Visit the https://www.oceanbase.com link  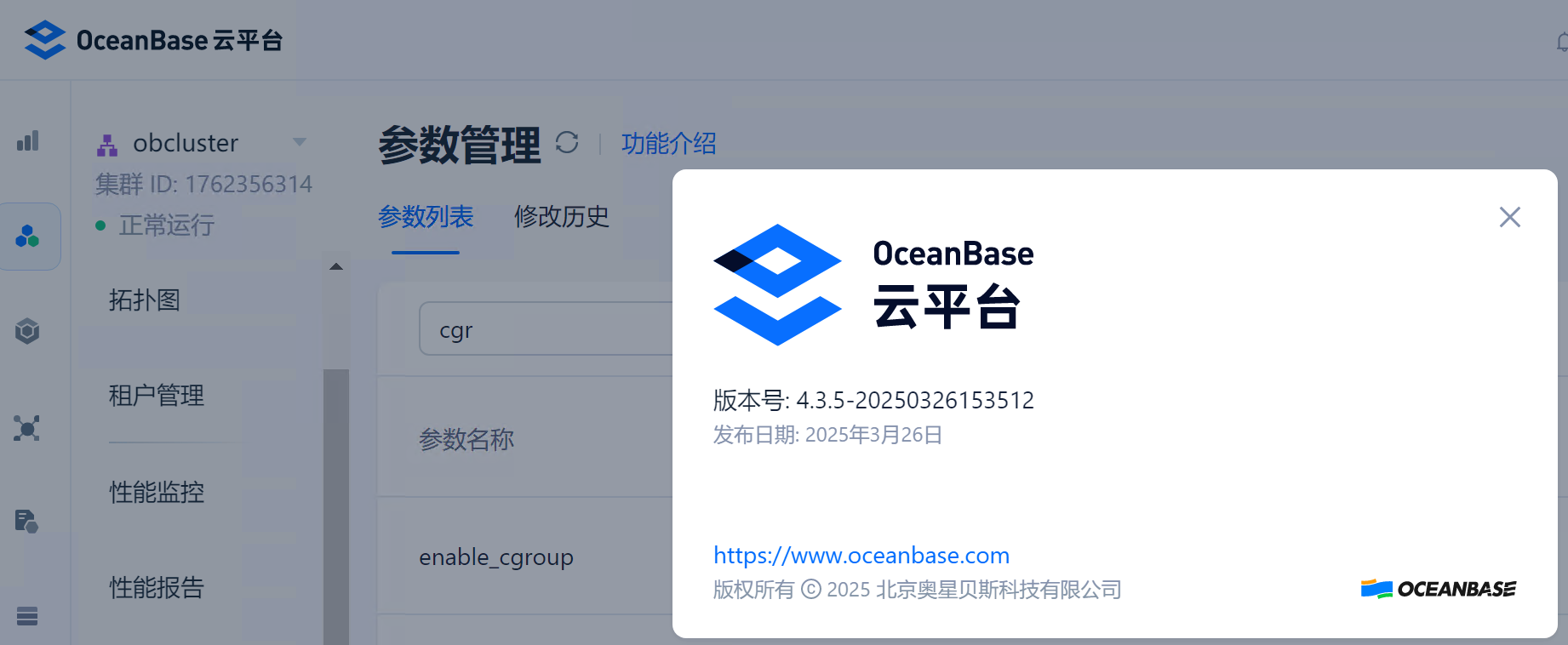pos(861,556)
